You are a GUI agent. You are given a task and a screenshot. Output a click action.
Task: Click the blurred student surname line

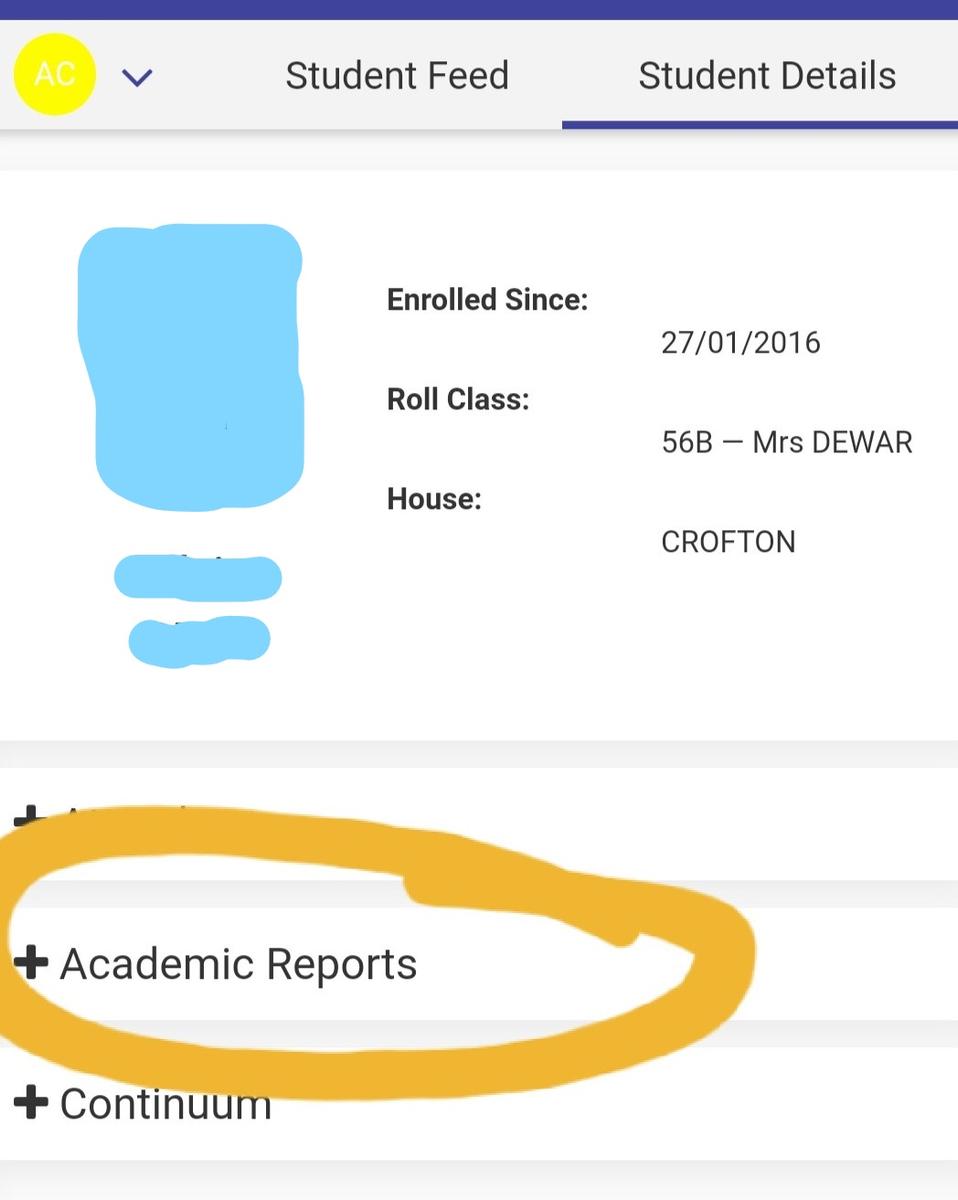point(200,641)
